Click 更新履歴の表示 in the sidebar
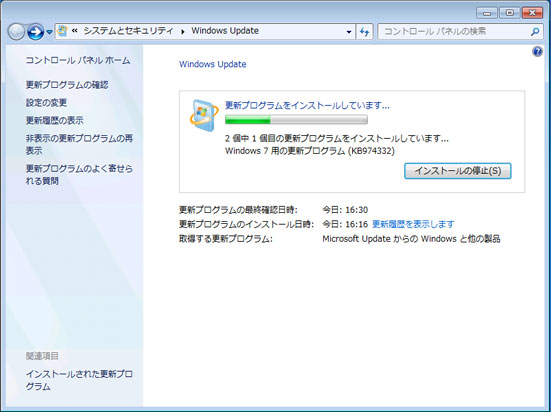This screenshot has height=412, width=551. click(54, 121)
